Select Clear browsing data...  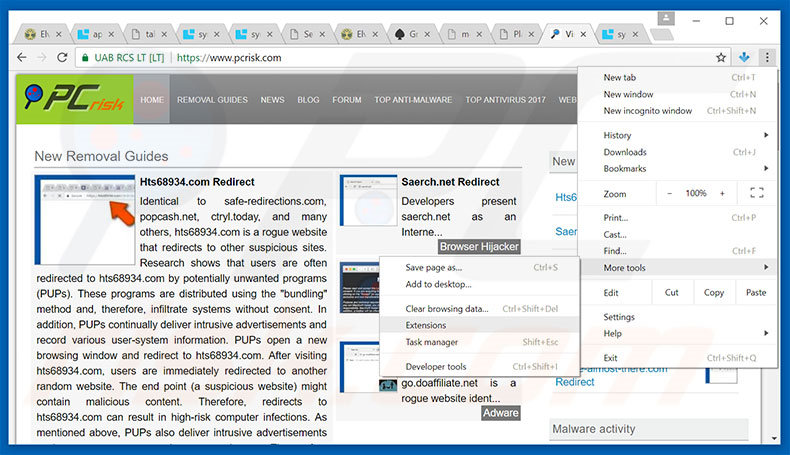tap(446, 309)
